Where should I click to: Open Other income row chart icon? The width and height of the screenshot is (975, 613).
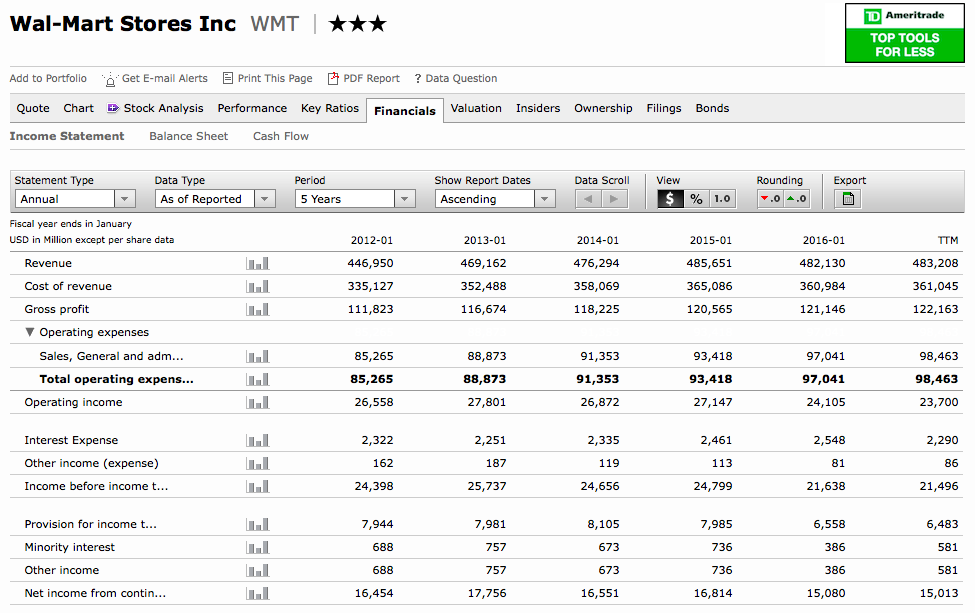coord(257,571)
